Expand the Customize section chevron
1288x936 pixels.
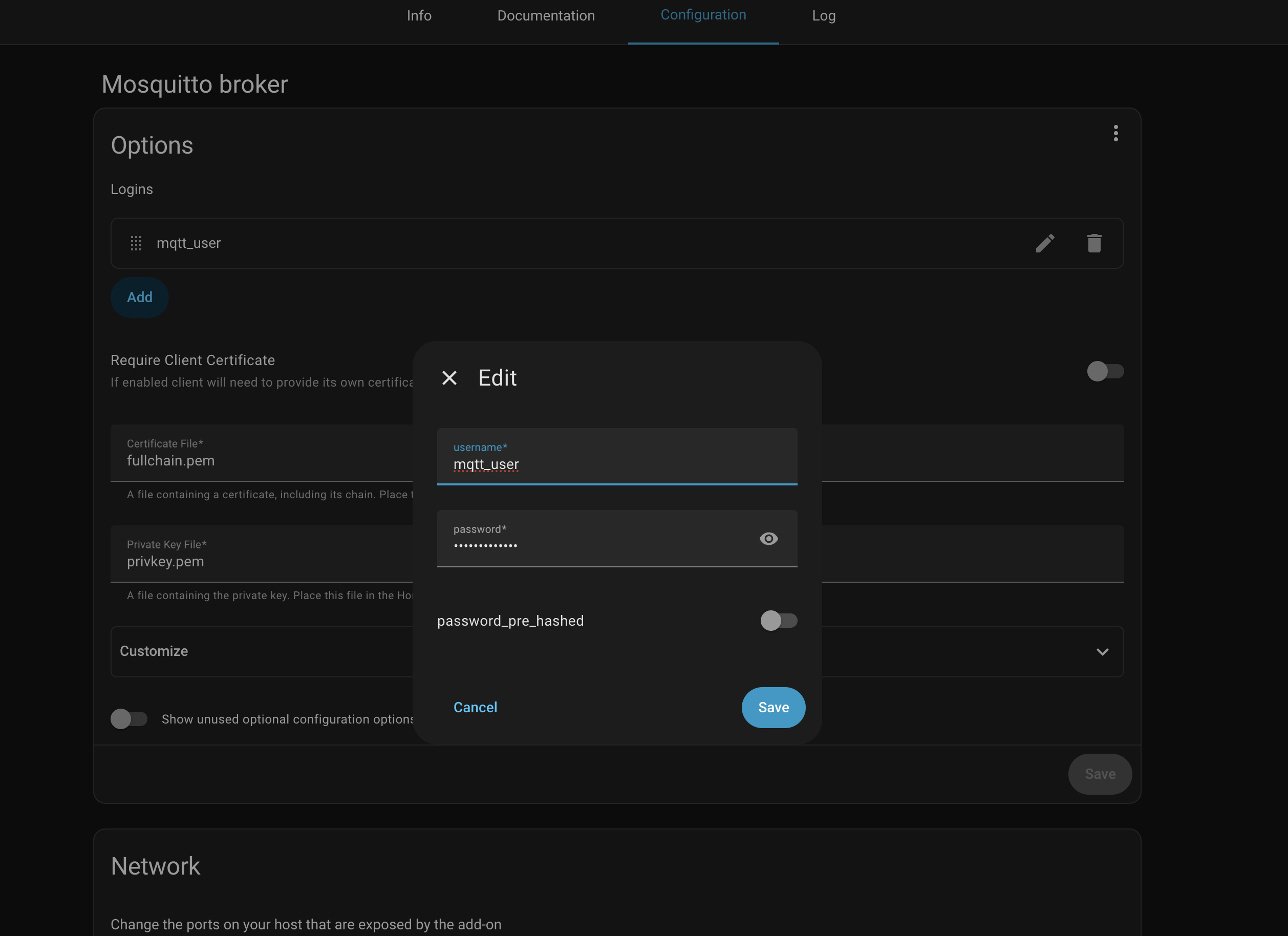(1102, 651)
